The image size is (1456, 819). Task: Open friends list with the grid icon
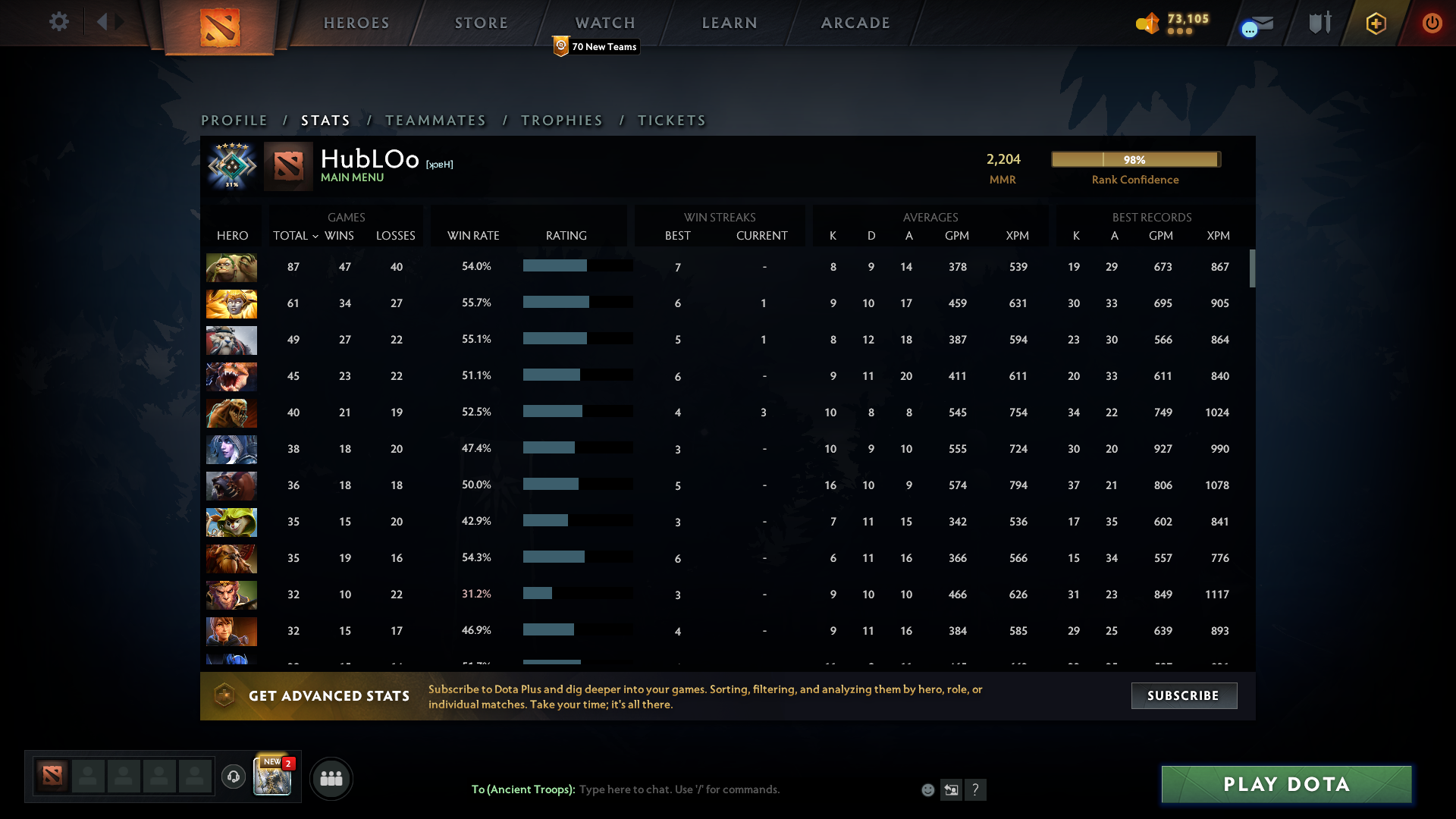331,778
